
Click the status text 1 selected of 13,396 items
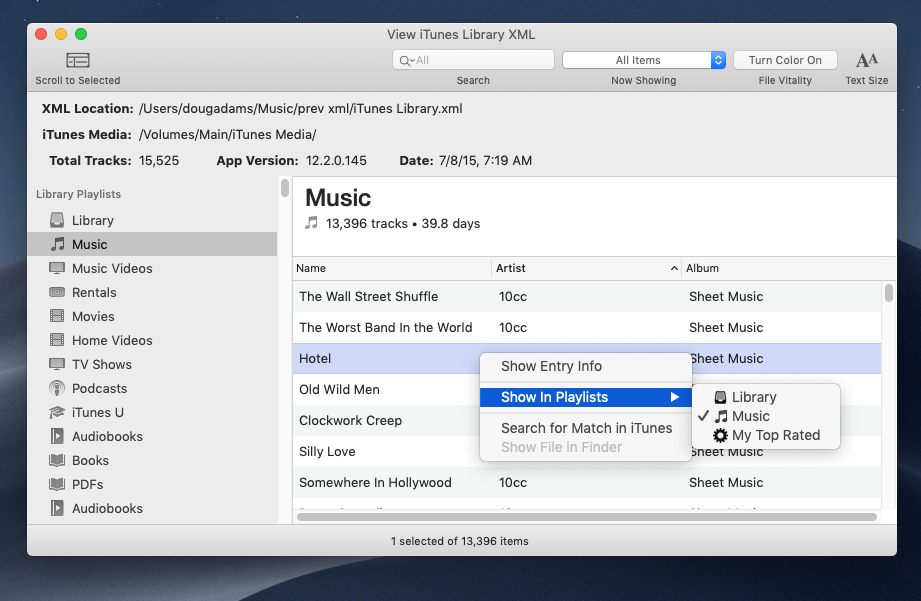460,541
